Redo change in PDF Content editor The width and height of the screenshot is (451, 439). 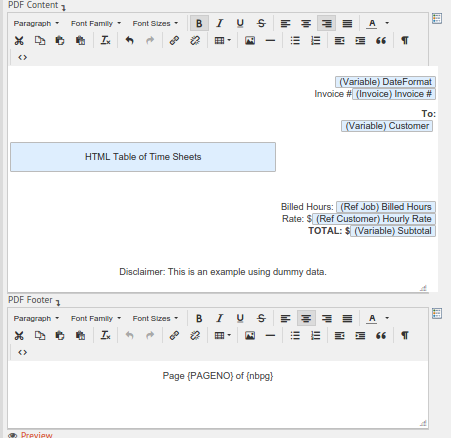(150, 41)
